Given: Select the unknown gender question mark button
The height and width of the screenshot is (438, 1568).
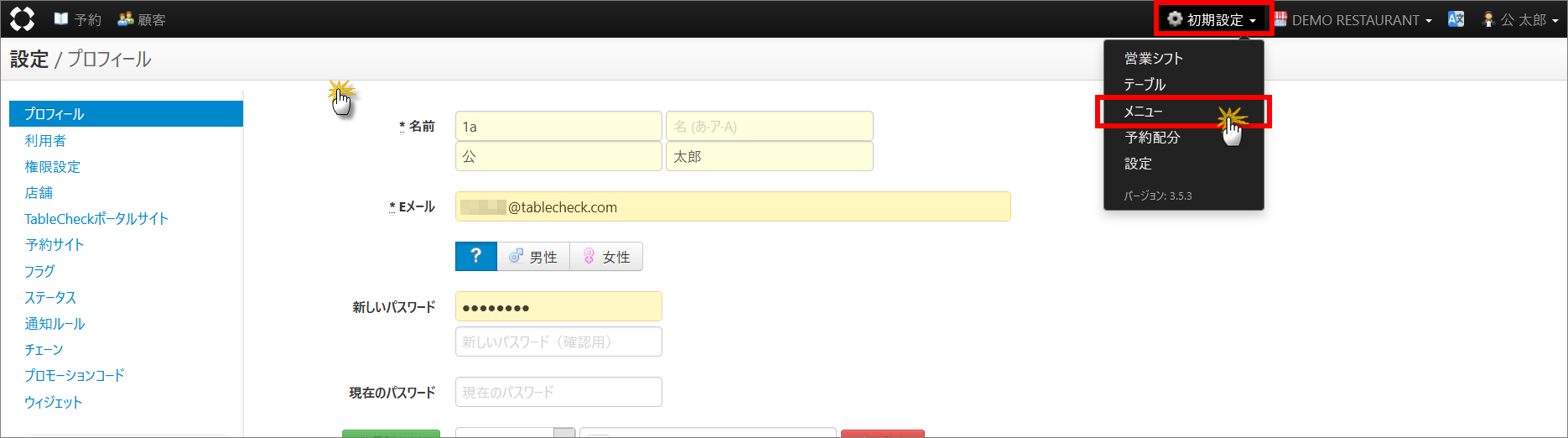Looking at the screenshot, I should coord(475,257).
